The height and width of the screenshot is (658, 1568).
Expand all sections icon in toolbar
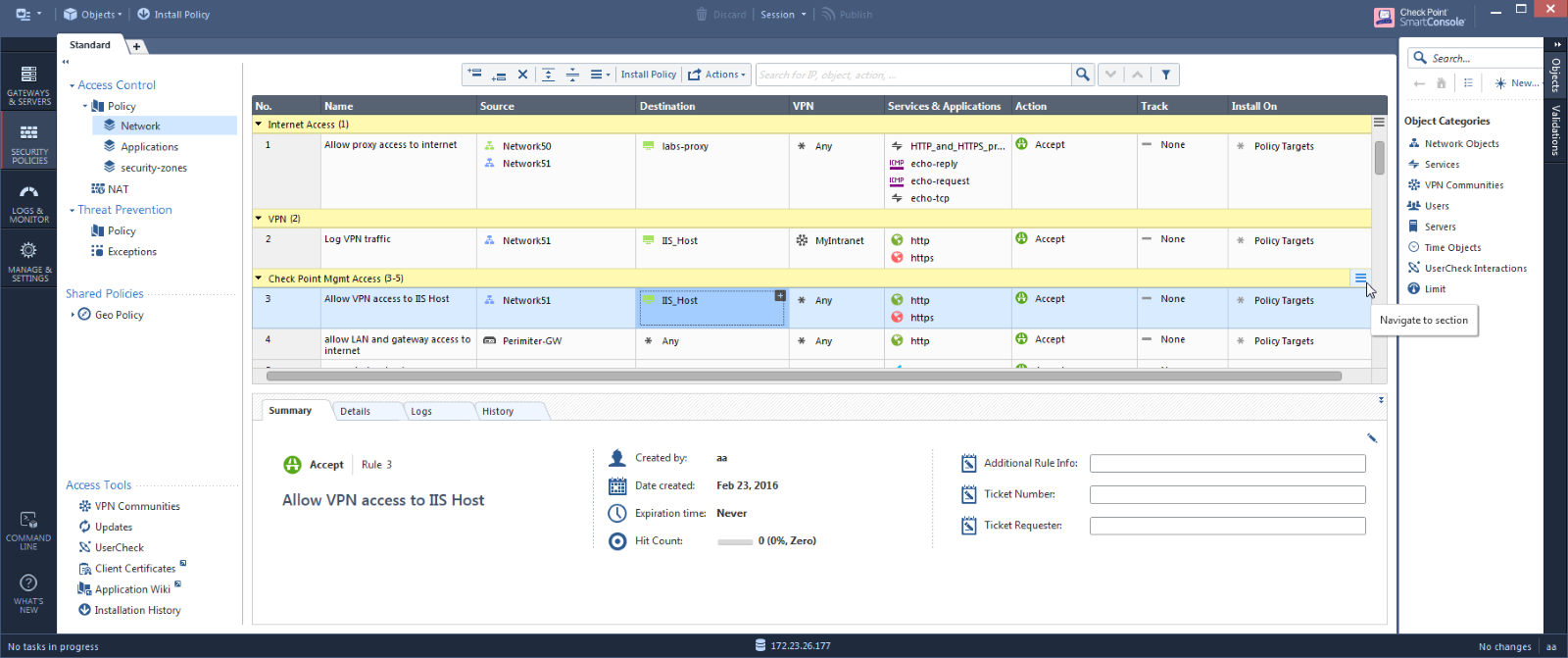point(549,75)
